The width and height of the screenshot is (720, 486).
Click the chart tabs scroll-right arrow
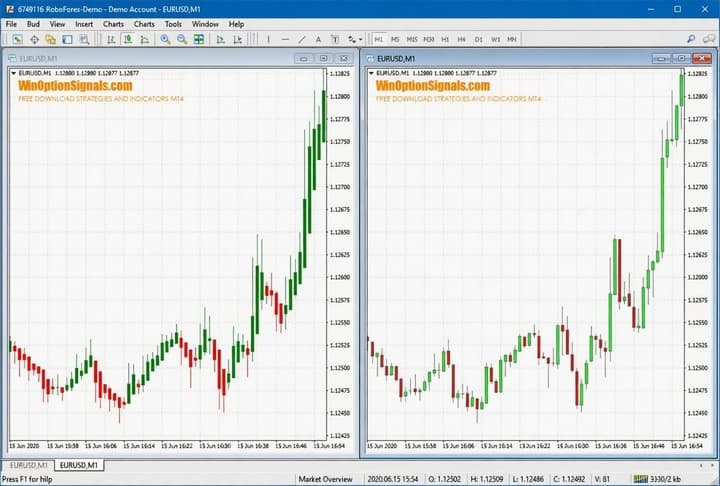pyautogui.click(x=712, y=465)
